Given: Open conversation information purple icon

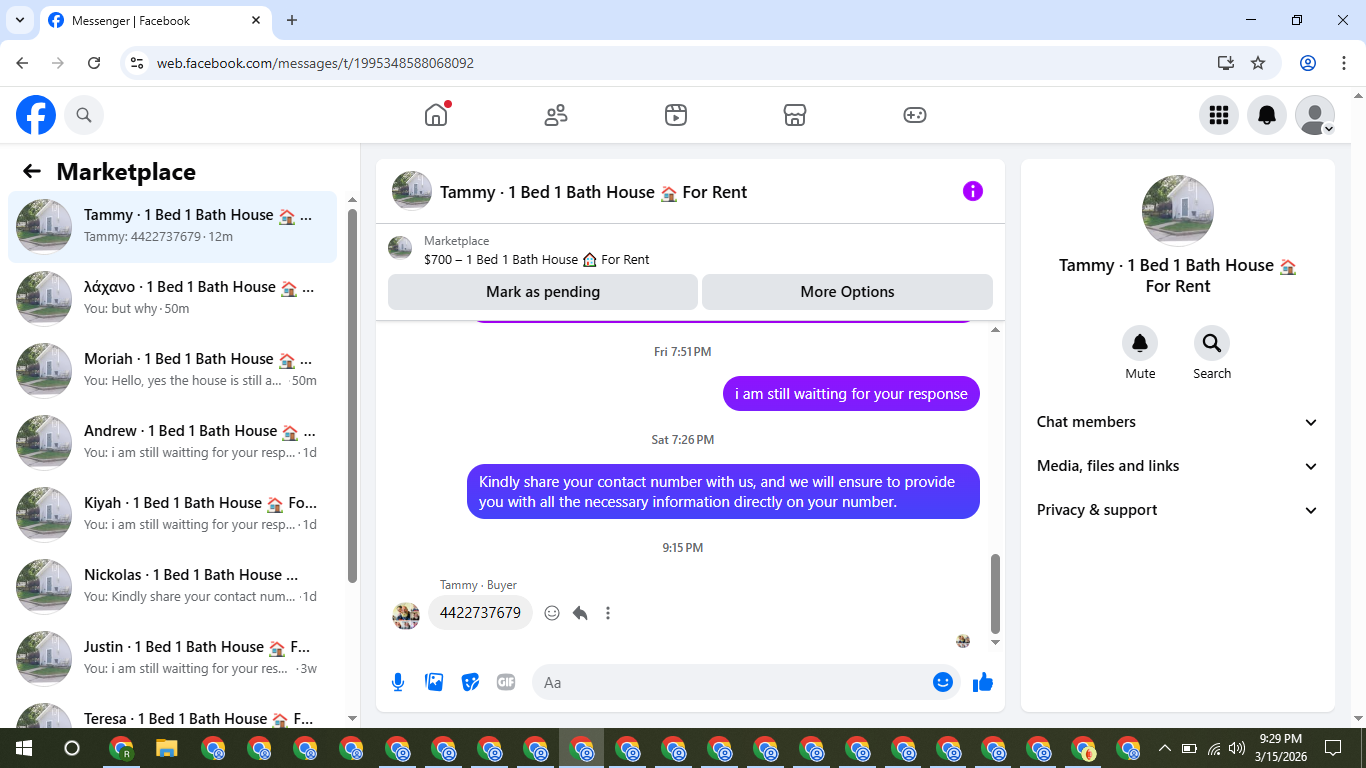Looking at the screenshot, I should [x=973, y=191].
